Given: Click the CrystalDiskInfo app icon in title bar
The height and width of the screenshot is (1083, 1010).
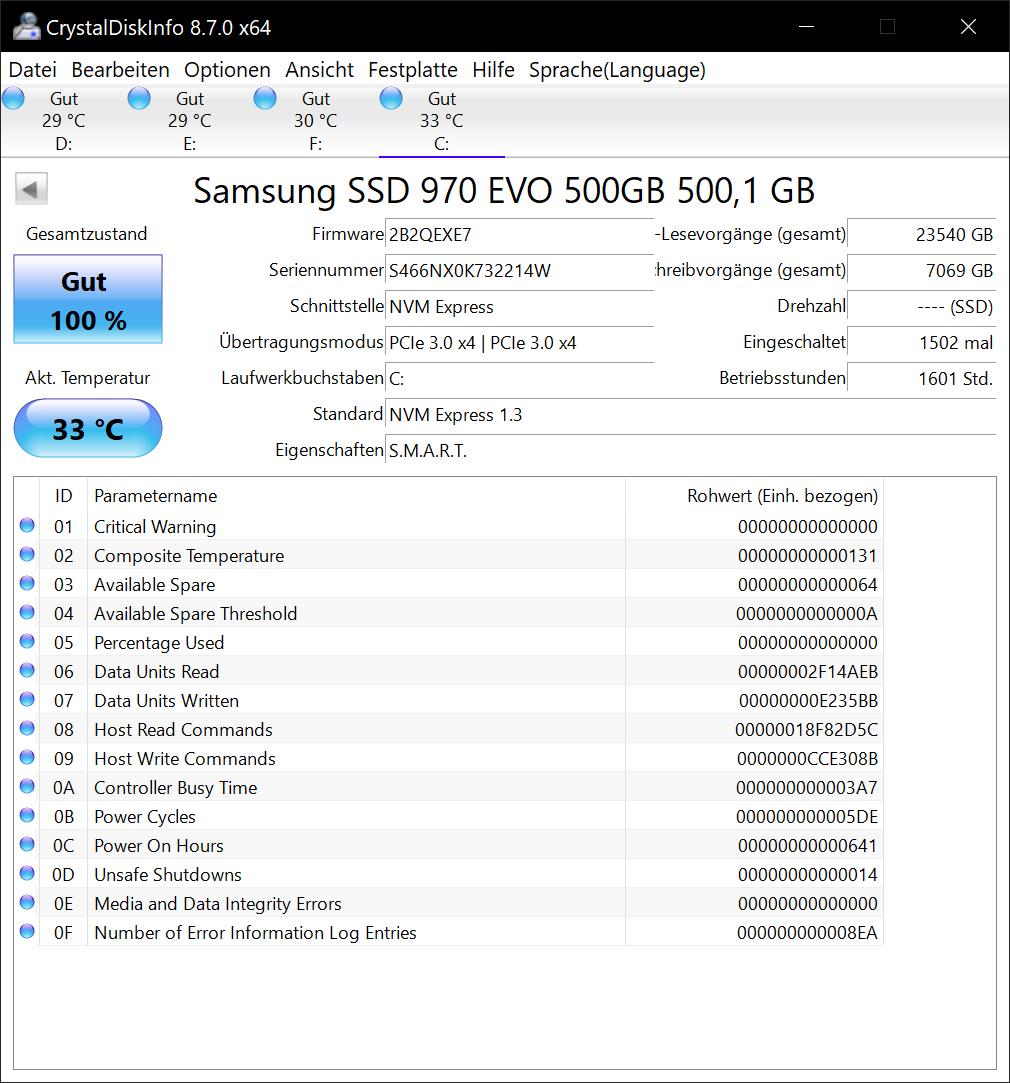Looking at the screenshot, I should 26,27.
